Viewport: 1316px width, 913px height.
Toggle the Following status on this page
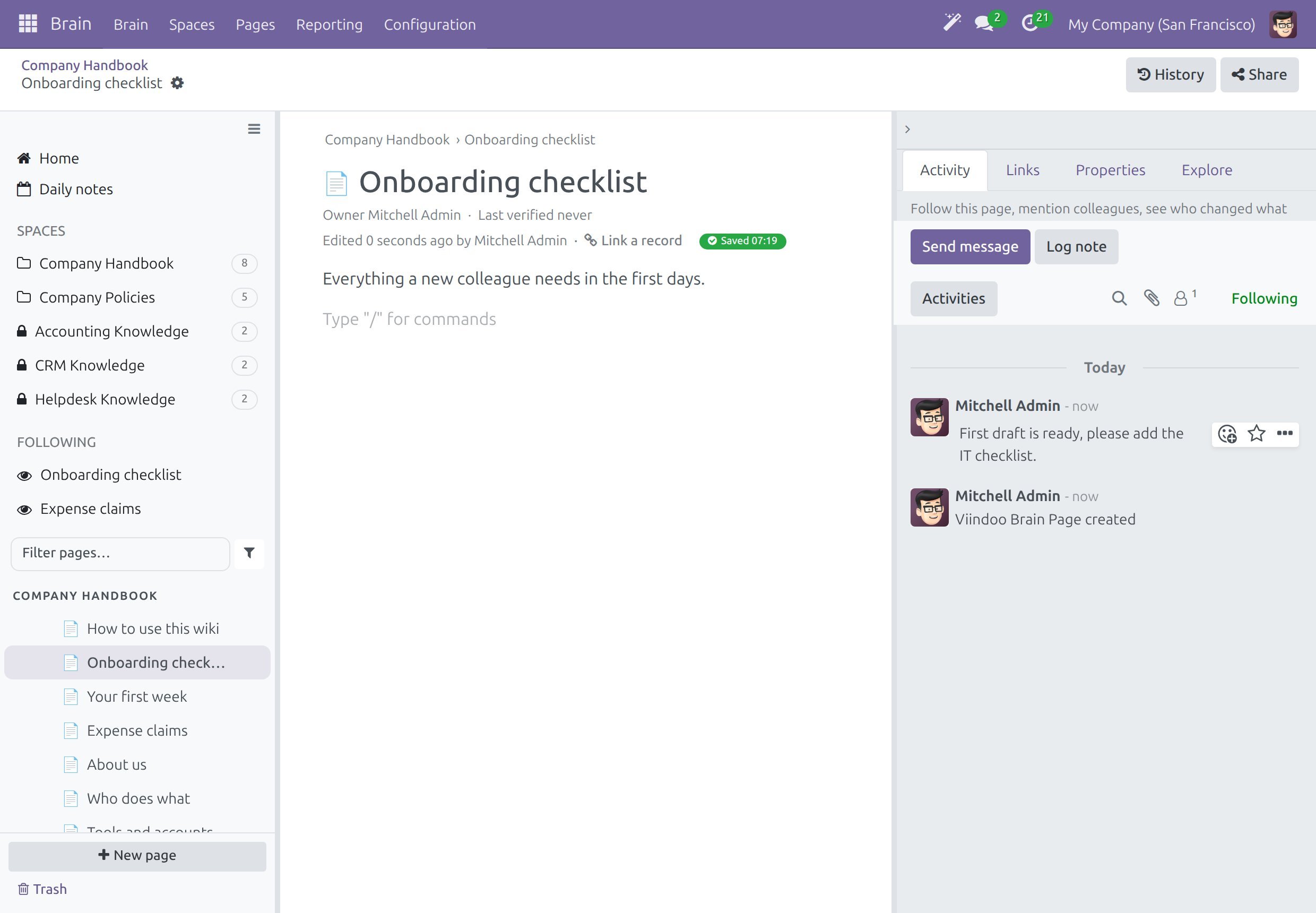[1264, 298]
